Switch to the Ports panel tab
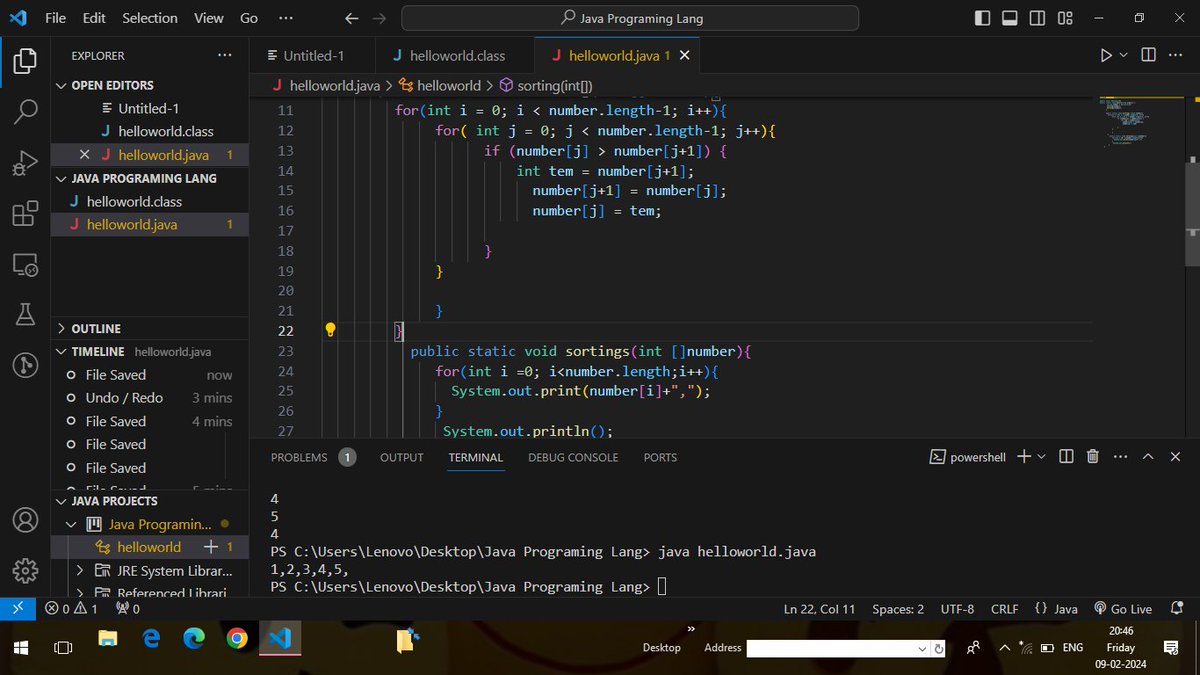This screenshot has width=1200, height=675. pos(660,457)
